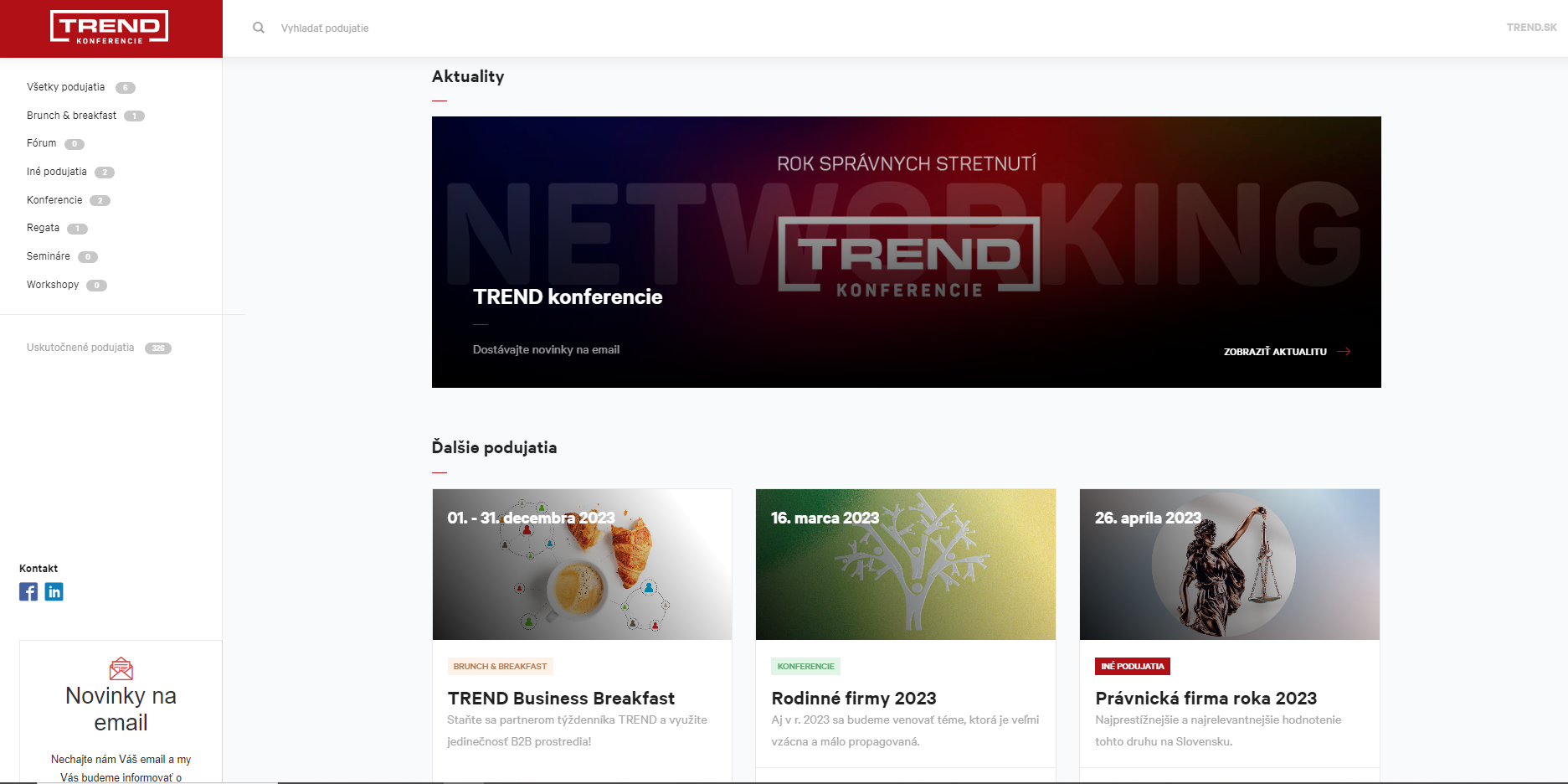Click the count badge next to Všetky podujatia
Image resolution: width=1568 pixels, height=784 pixels.
click(x=126, y=88)
